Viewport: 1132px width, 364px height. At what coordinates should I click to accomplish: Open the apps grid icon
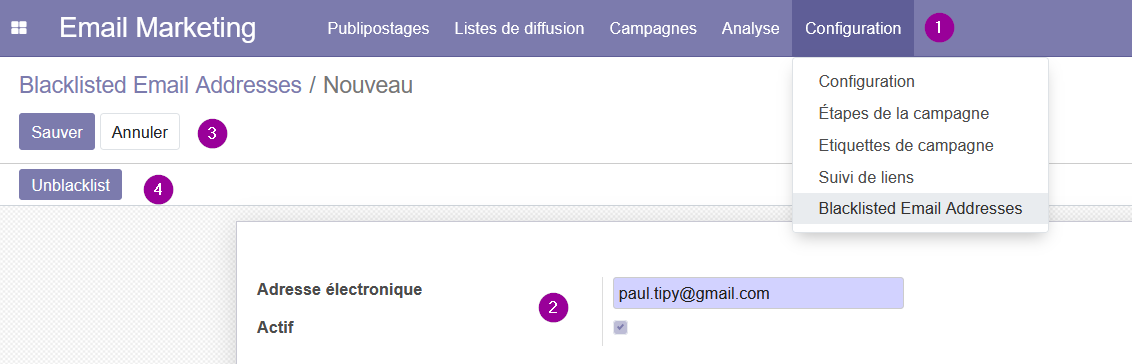coord(19,28)
